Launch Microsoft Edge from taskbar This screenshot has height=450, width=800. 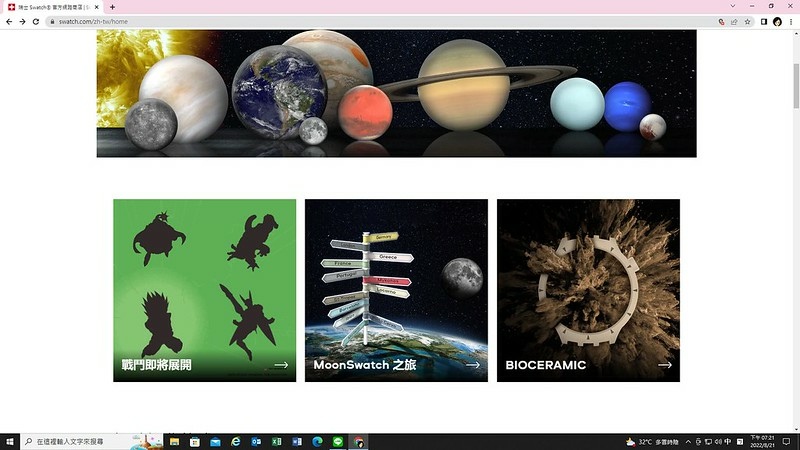point(317,441)
